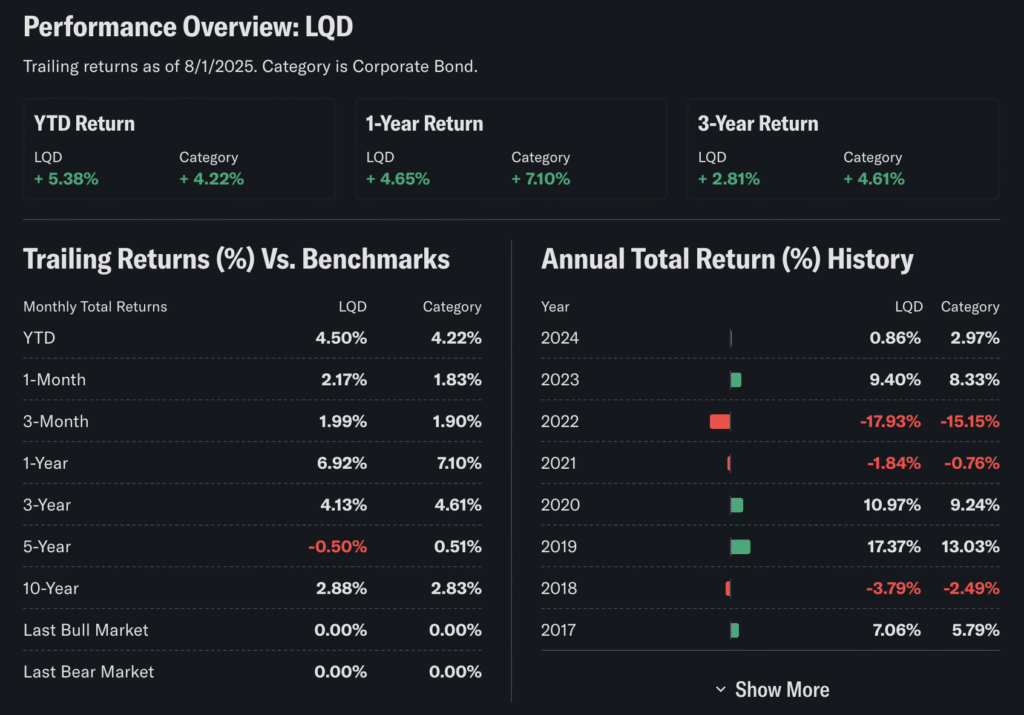Select the "8.33%" 2023 category return
Screen dimensions: 1024x715
point(974,380)
